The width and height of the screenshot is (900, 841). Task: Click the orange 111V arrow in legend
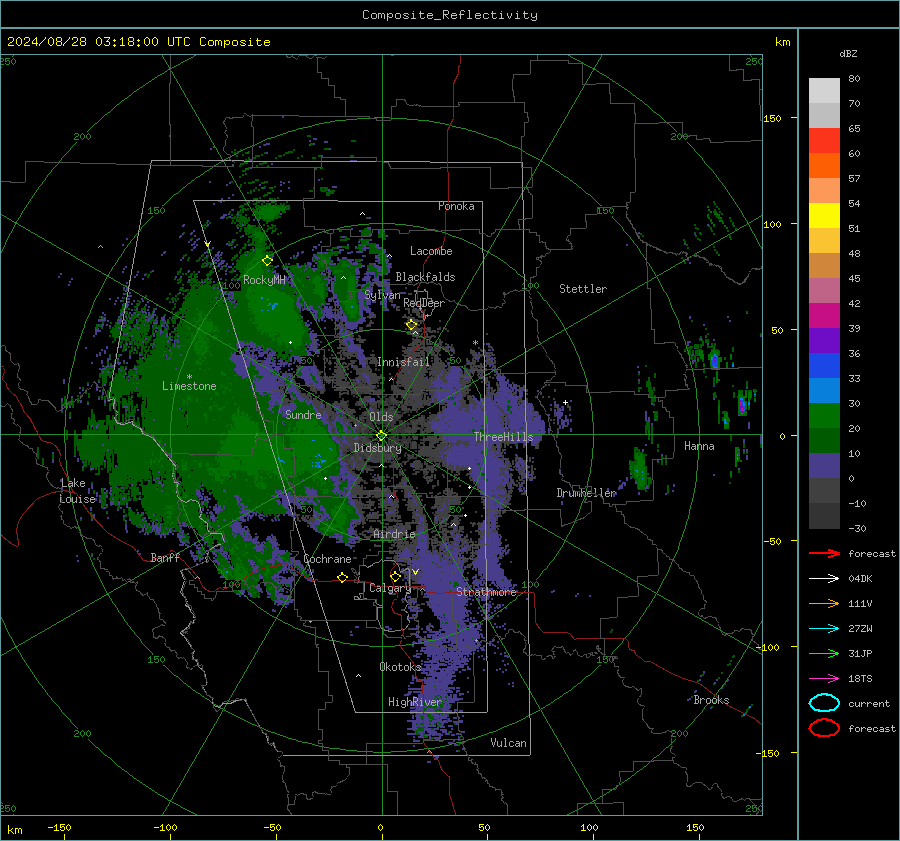point(824,603)
